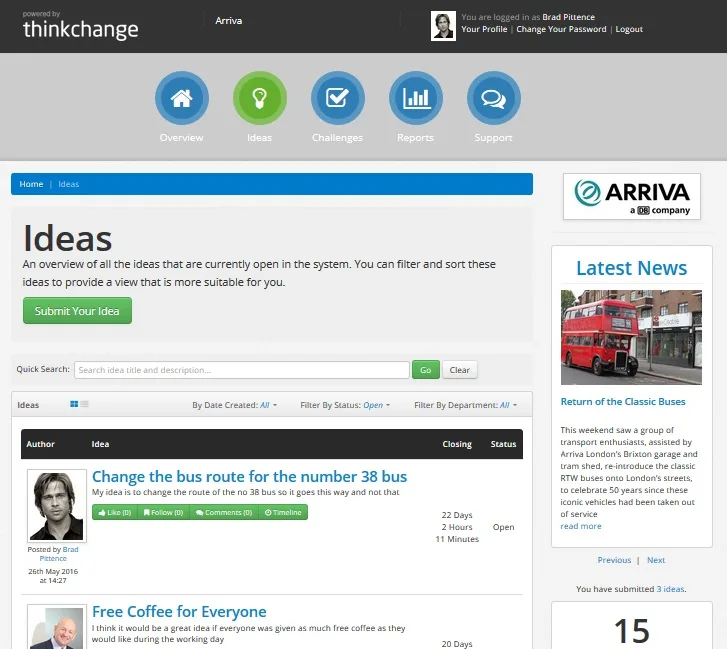
Task: Click the Latest News heading
Action: [x=631, y=268]
